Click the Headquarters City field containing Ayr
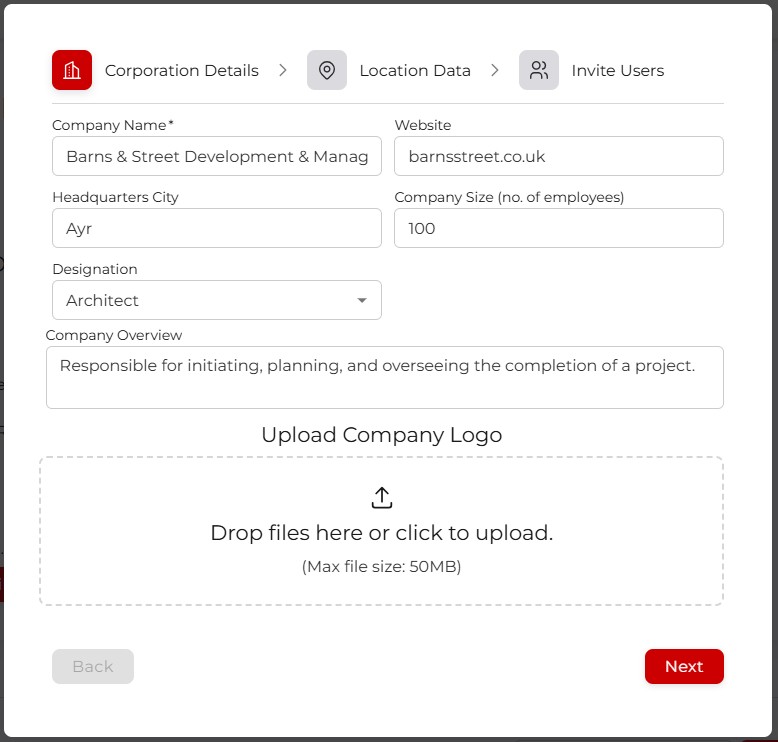778x742 pixels. tap(217, 228)
